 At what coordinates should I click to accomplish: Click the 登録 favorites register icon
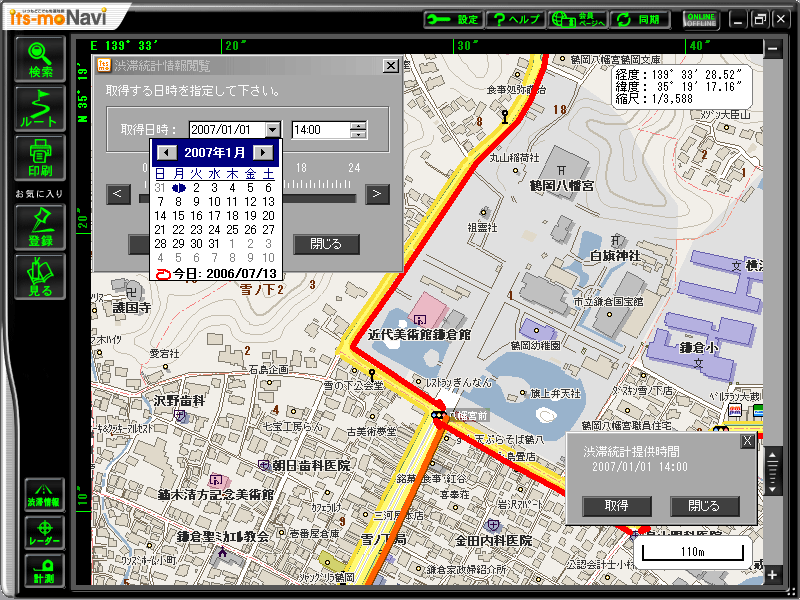point(40,227)
